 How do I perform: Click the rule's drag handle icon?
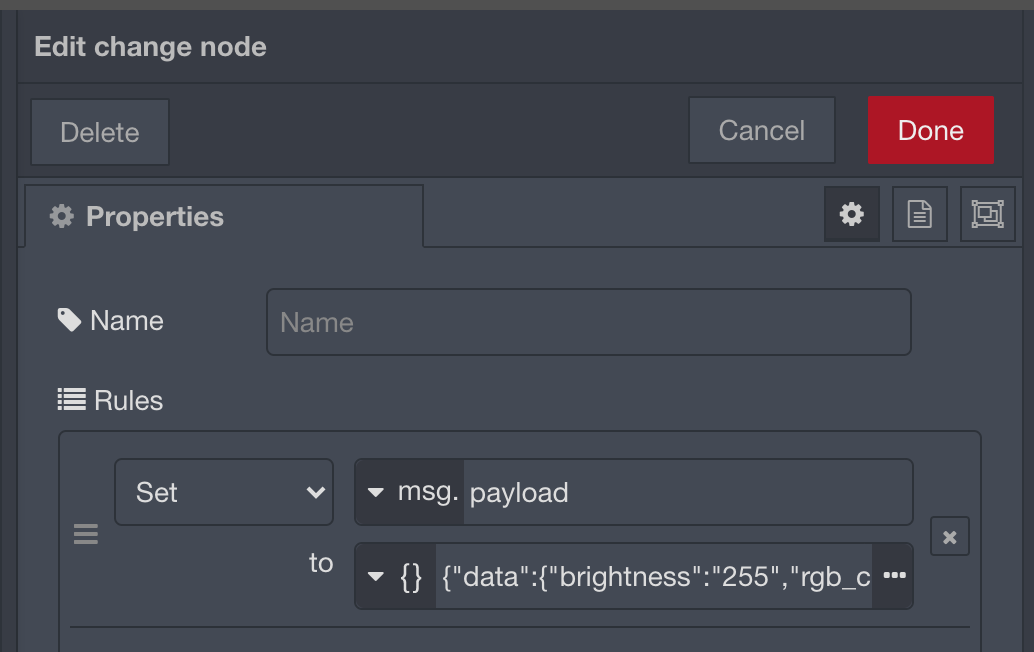point(86,535)
